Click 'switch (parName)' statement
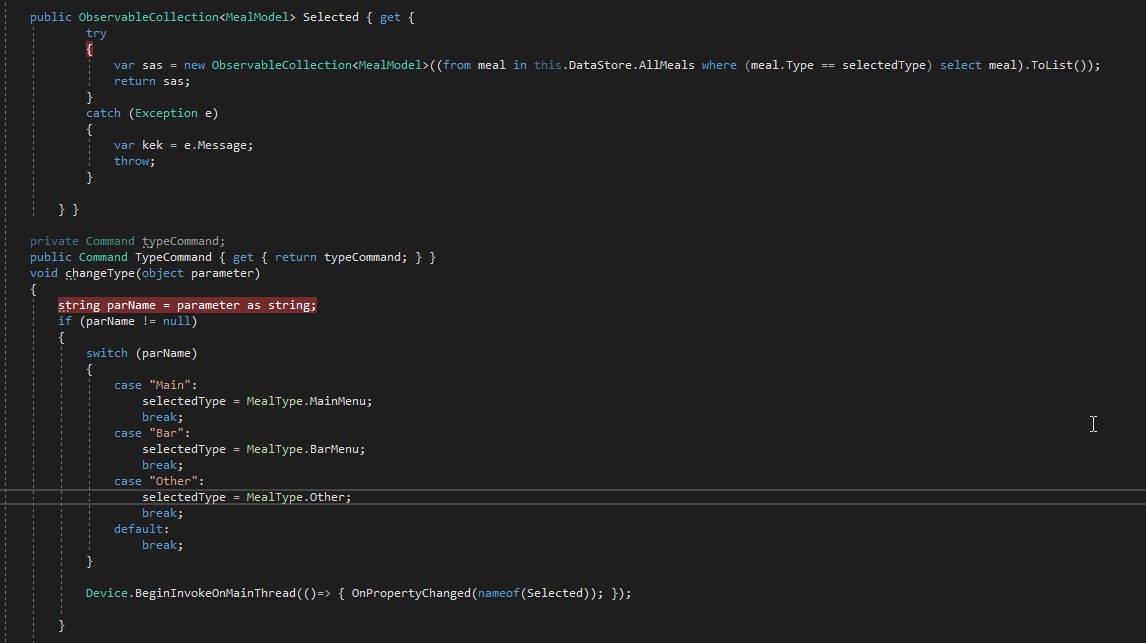 pyautogui.click(x=142, y=354)
